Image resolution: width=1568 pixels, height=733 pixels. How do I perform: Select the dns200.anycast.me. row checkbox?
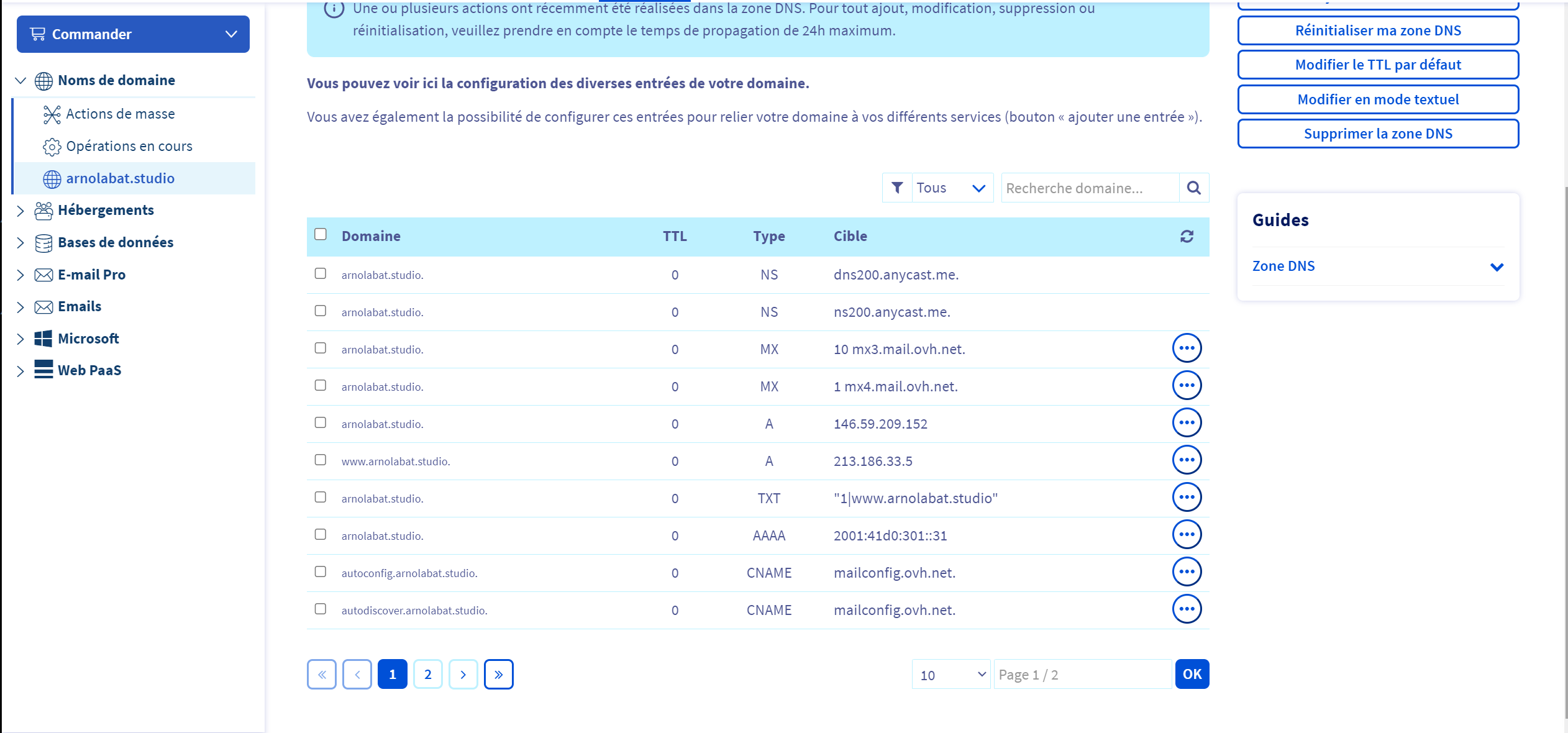tap(321, 273)
